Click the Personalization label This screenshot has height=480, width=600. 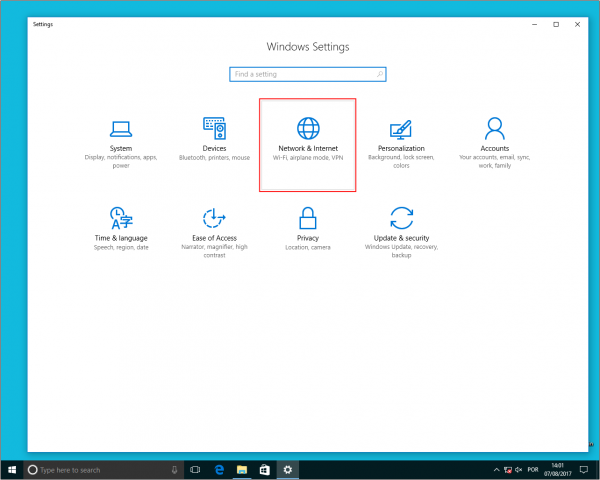[x=401, y=149]
